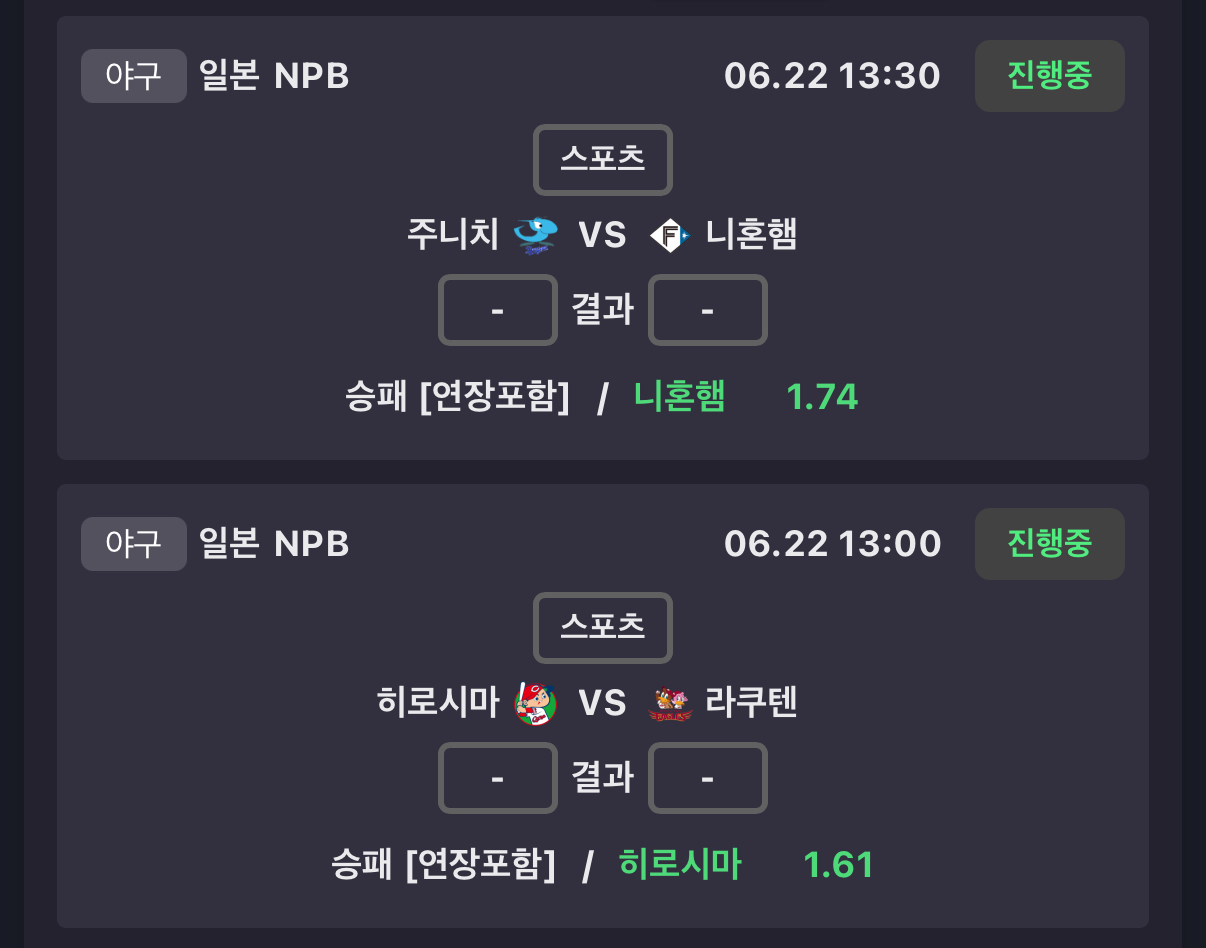The width and height of the screenshot is (1206, 948).
Task: Click the Nippon-Ham Fighters team logo
Action: click(669, 235)
